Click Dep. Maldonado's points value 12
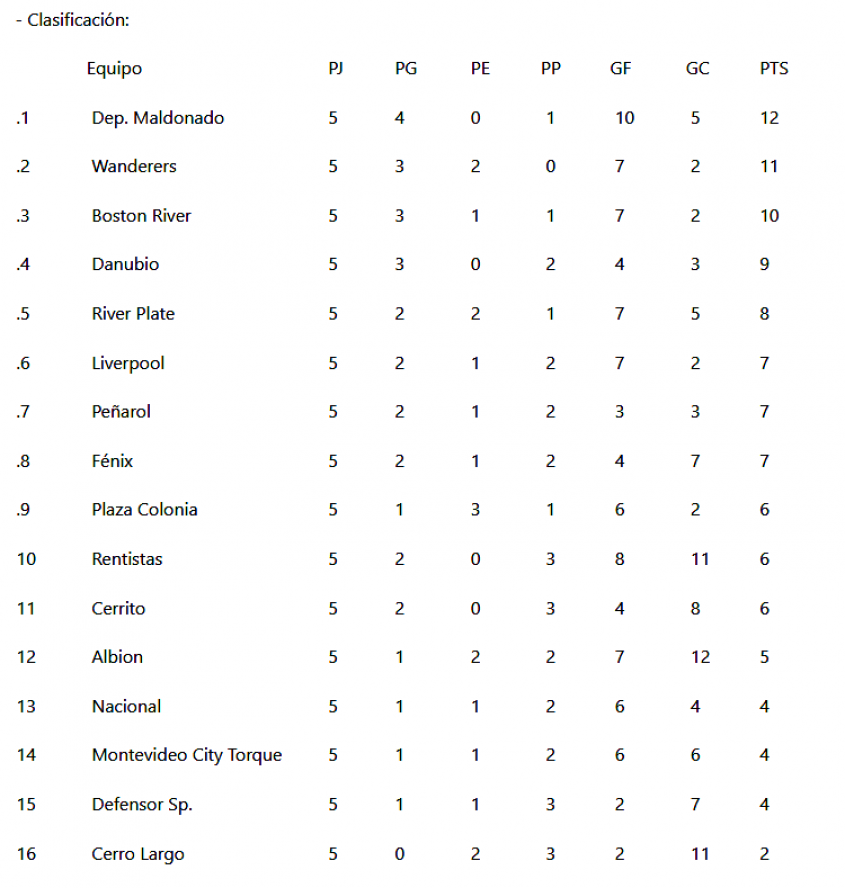The height and width of the screenshot is (888, 845). coord(769,118)
